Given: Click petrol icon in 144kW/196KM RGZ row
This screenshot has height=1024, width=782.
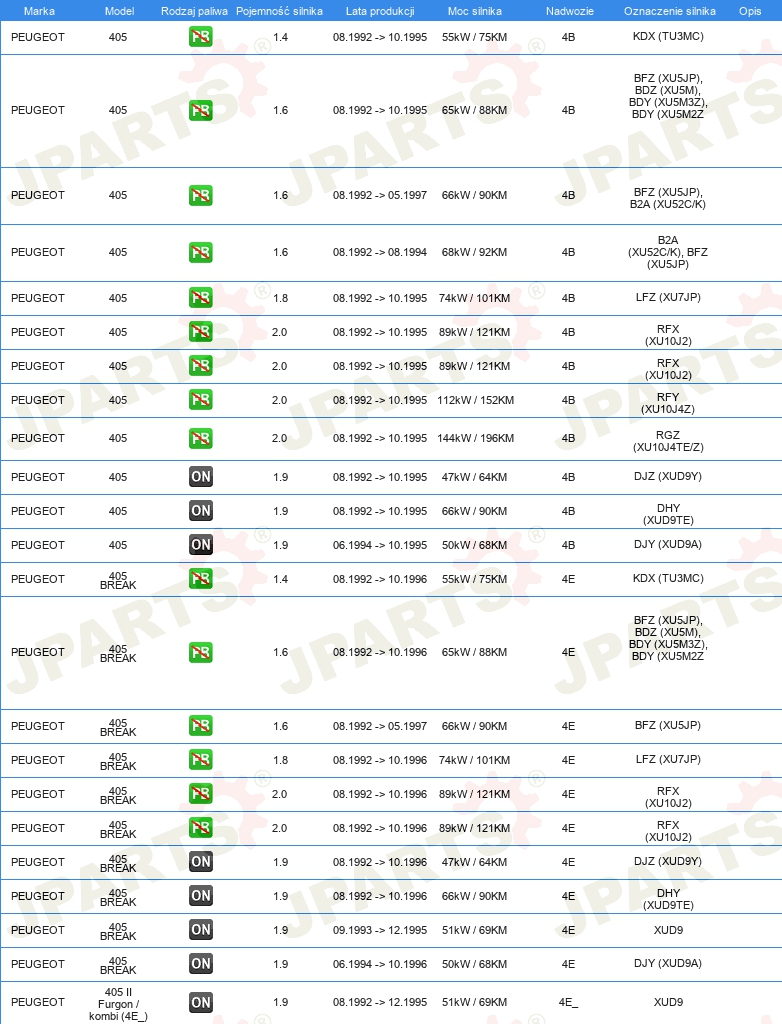Looking at the screenshot, I should 201,438.
